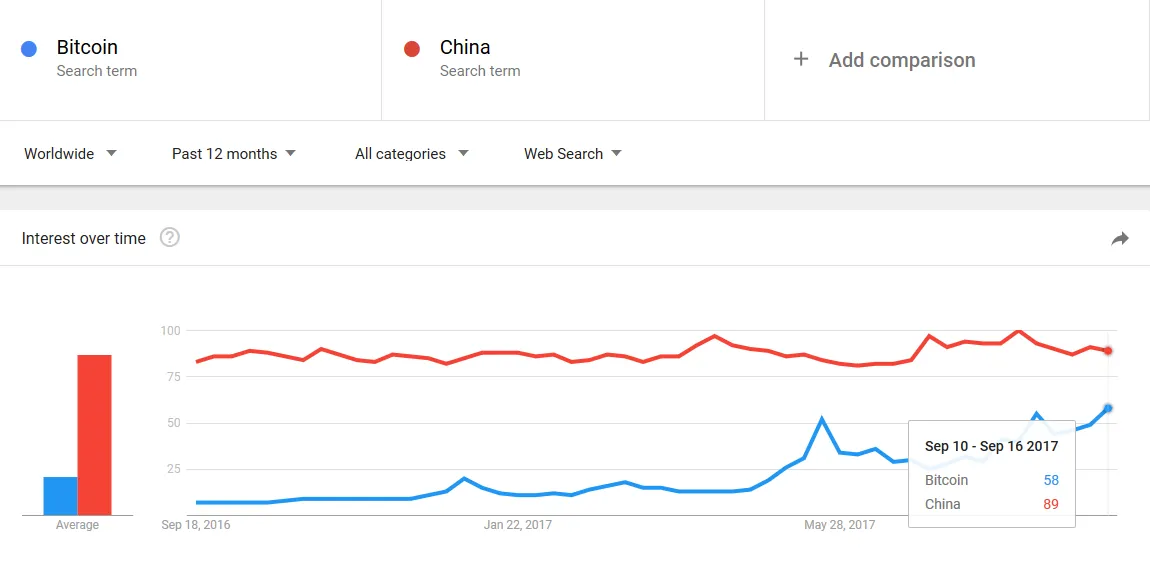The width and height of the screenshot is (1150, 587).
Task: Expand the Past 12 months dropdown
Action: point(234,154)
